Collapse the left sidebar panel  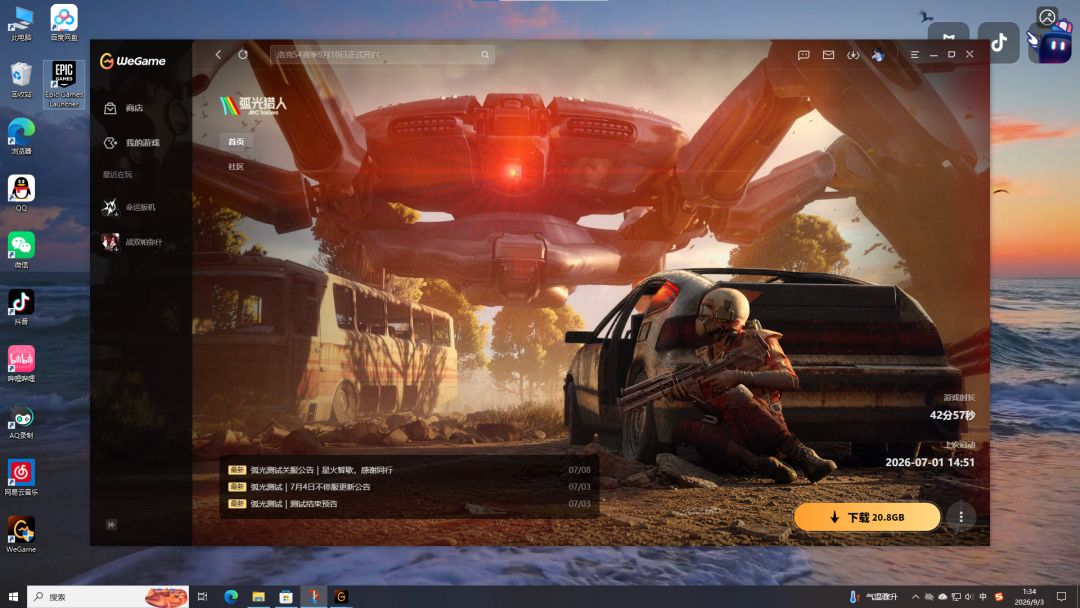point(111,525)
